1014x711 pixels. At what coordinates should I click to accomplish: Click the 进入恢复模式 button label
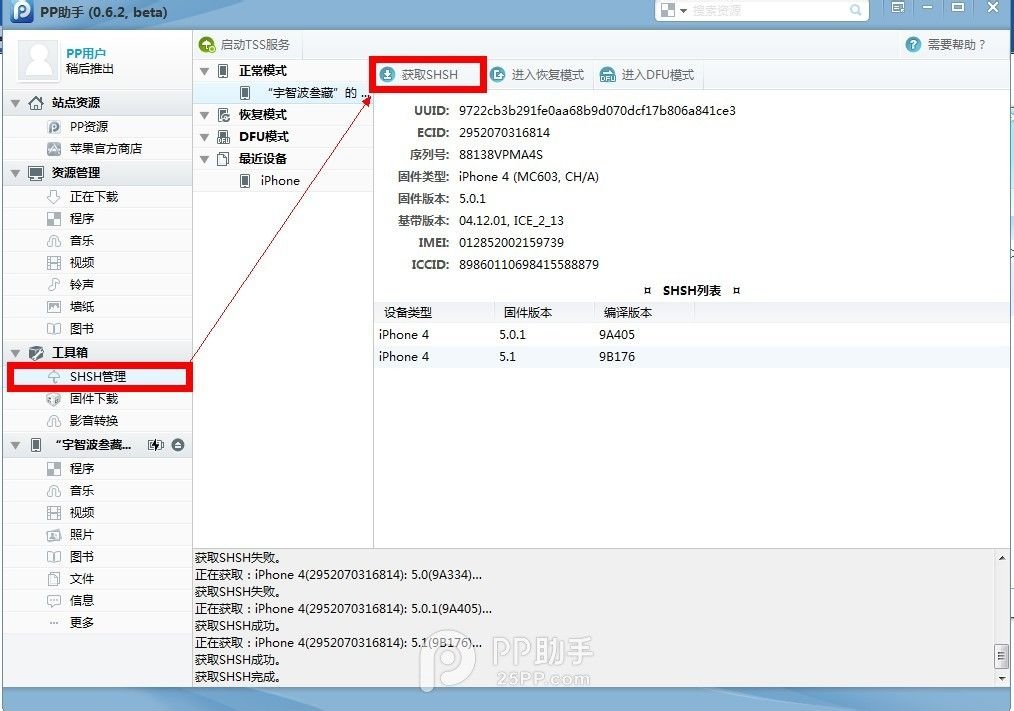(x=548, y=74)
